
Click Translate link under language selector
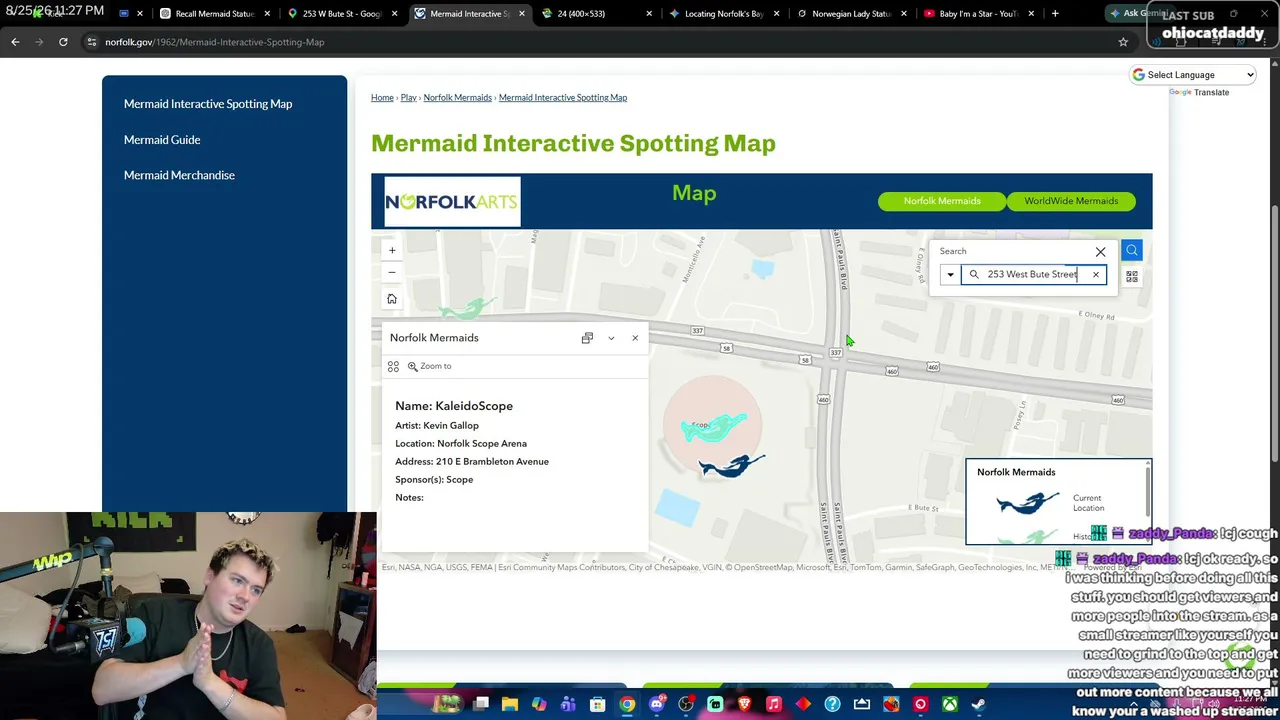[x=1211, y=93]
